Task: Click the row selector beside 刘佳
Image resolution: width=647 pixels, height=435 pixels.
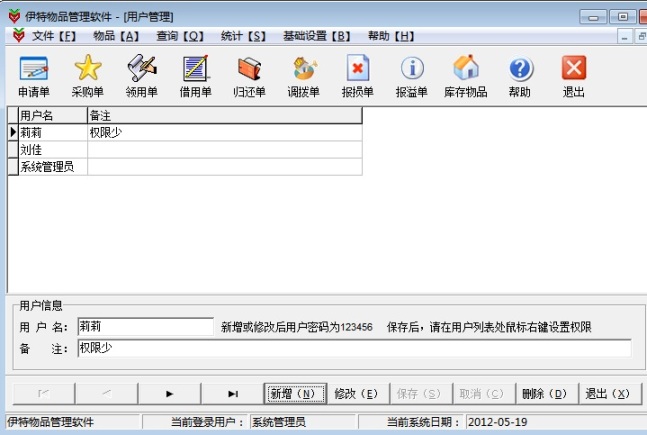Action: tap(13, 149)
